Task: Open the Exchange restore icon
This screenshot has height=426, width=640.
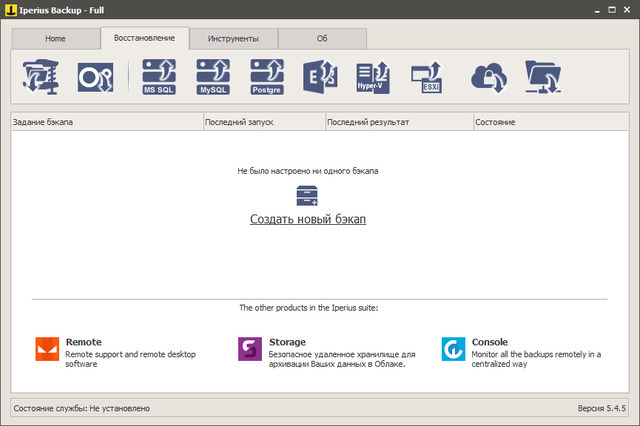Action: (x=320, y=77)
